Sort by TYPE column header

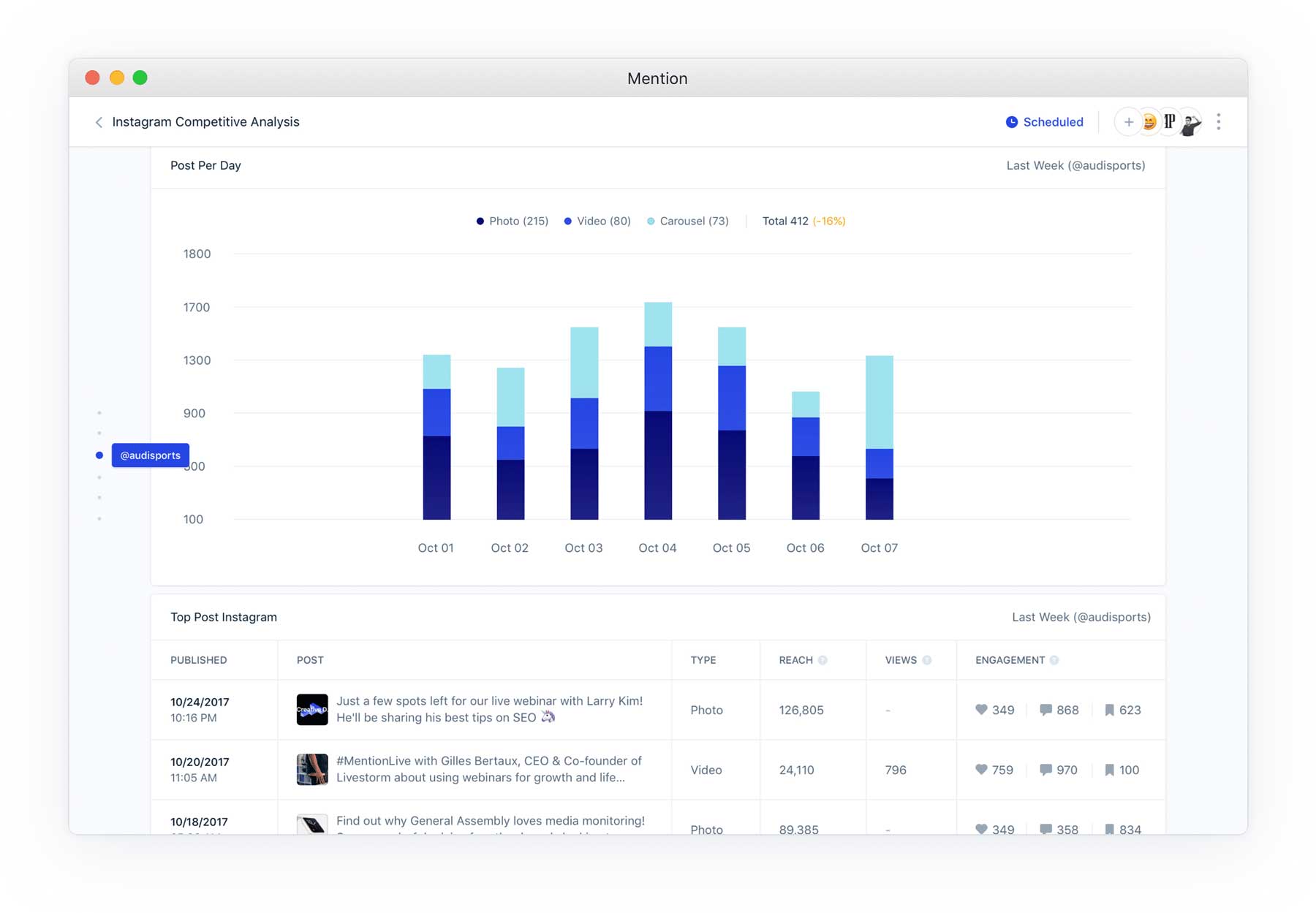[x=703, y=660]
